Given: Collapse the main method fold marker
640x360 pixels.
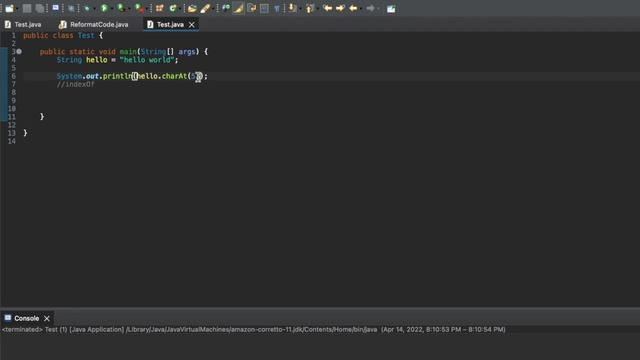Looking at the screenshot, I should 19,51.
